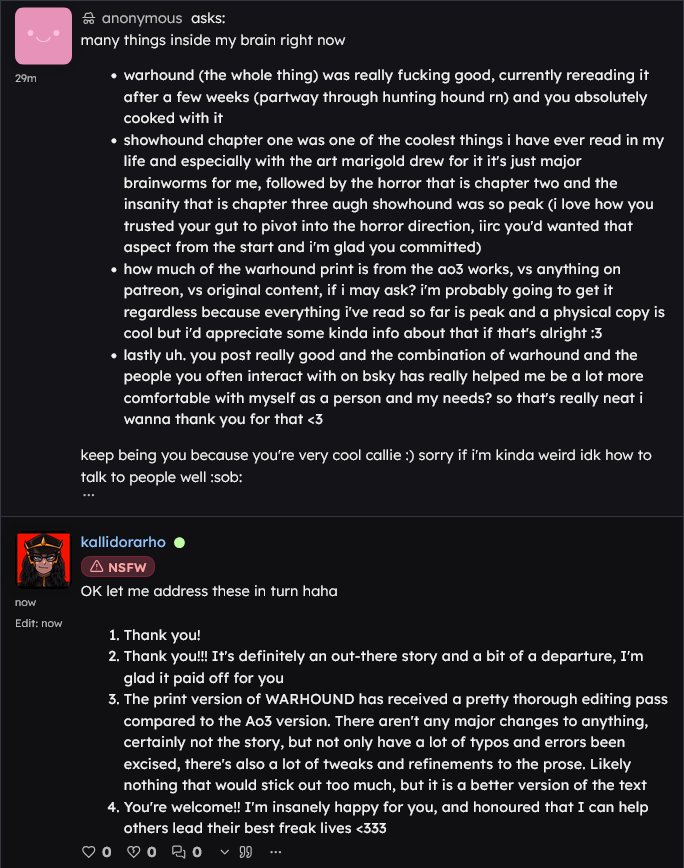Click the 29m timestamp on the ask
Viewport: 684px width, 868px height.
[x=26, y=78]
